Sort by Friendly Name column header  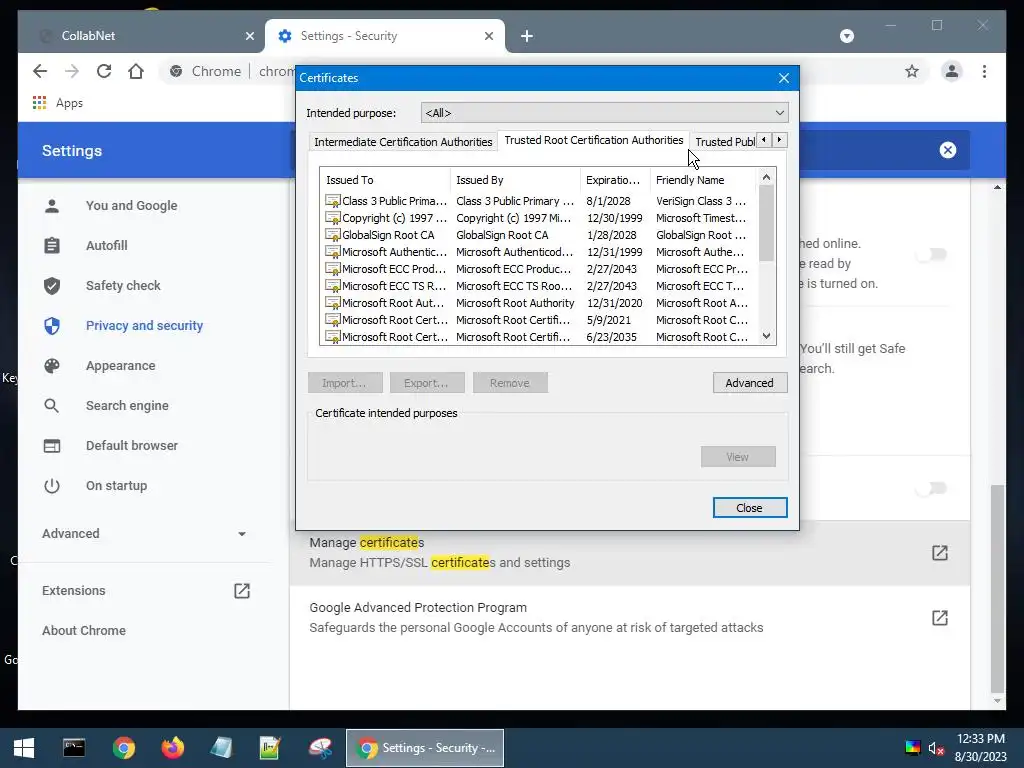[x=703, y=180]
